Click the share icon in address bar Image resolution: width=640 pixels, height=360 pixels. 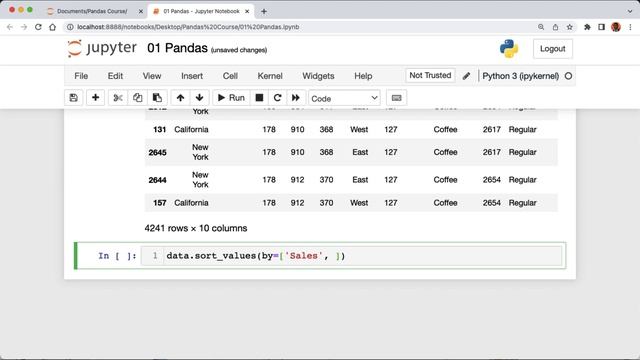click(x=555, y=27)
